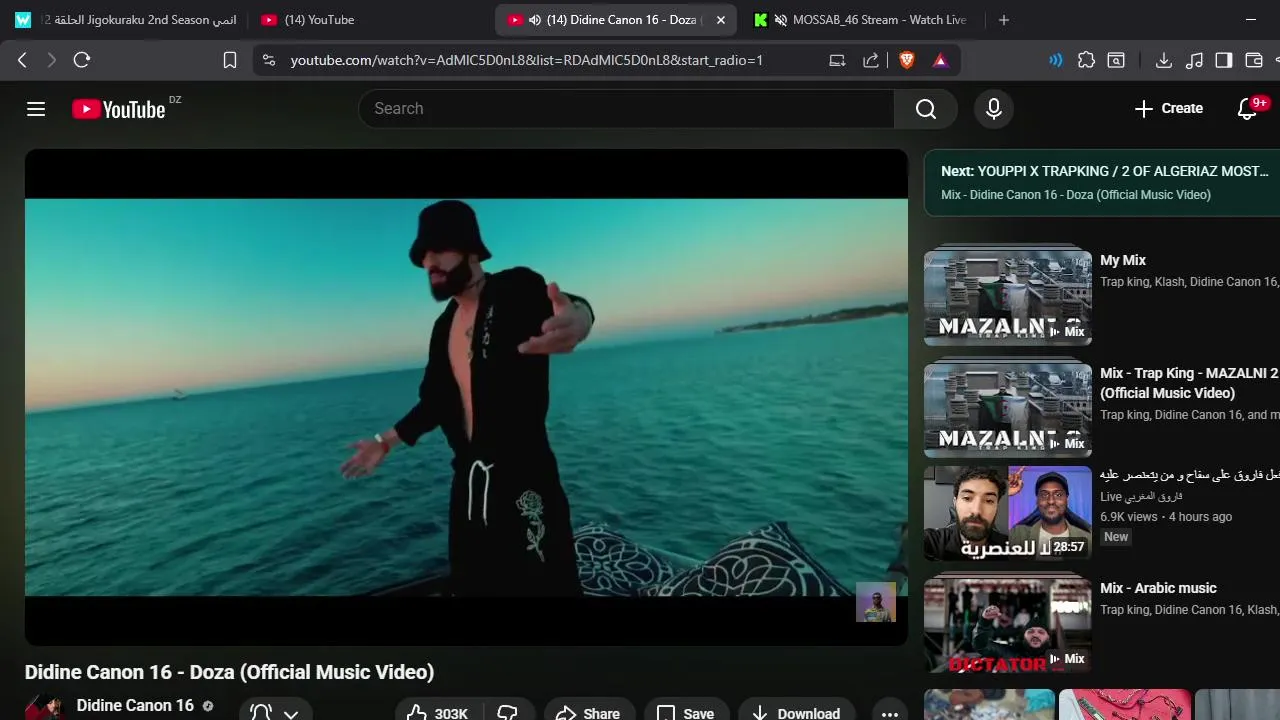
Task: Open the My Mix thumbnail
Action: (x=1008, y=295)
